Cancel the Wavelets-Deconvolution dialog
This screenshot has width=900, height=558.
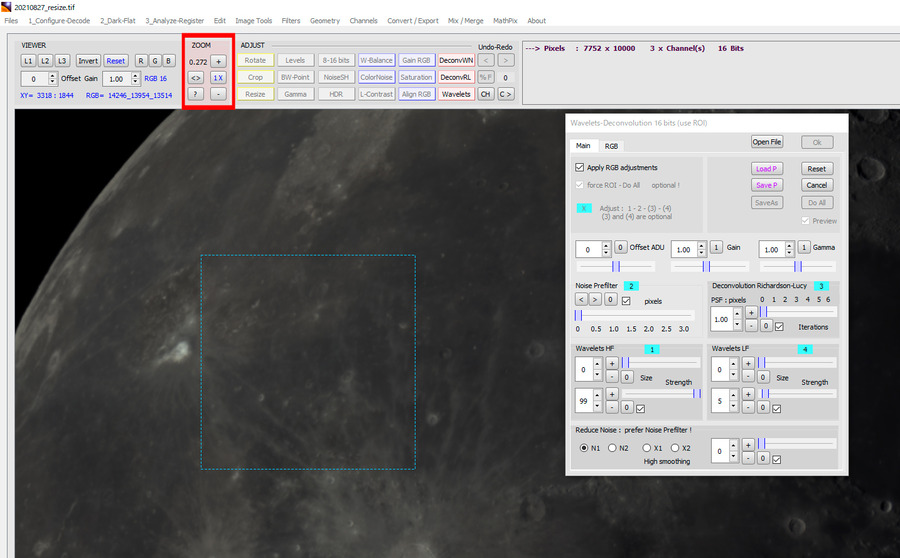pos(817,185)
